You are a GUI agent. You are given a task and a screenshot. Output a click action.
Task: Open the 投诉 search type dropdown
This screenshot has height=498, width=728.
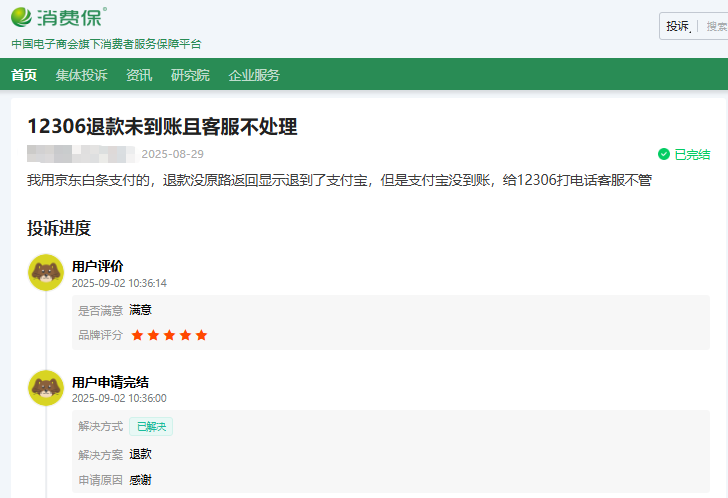680,26
